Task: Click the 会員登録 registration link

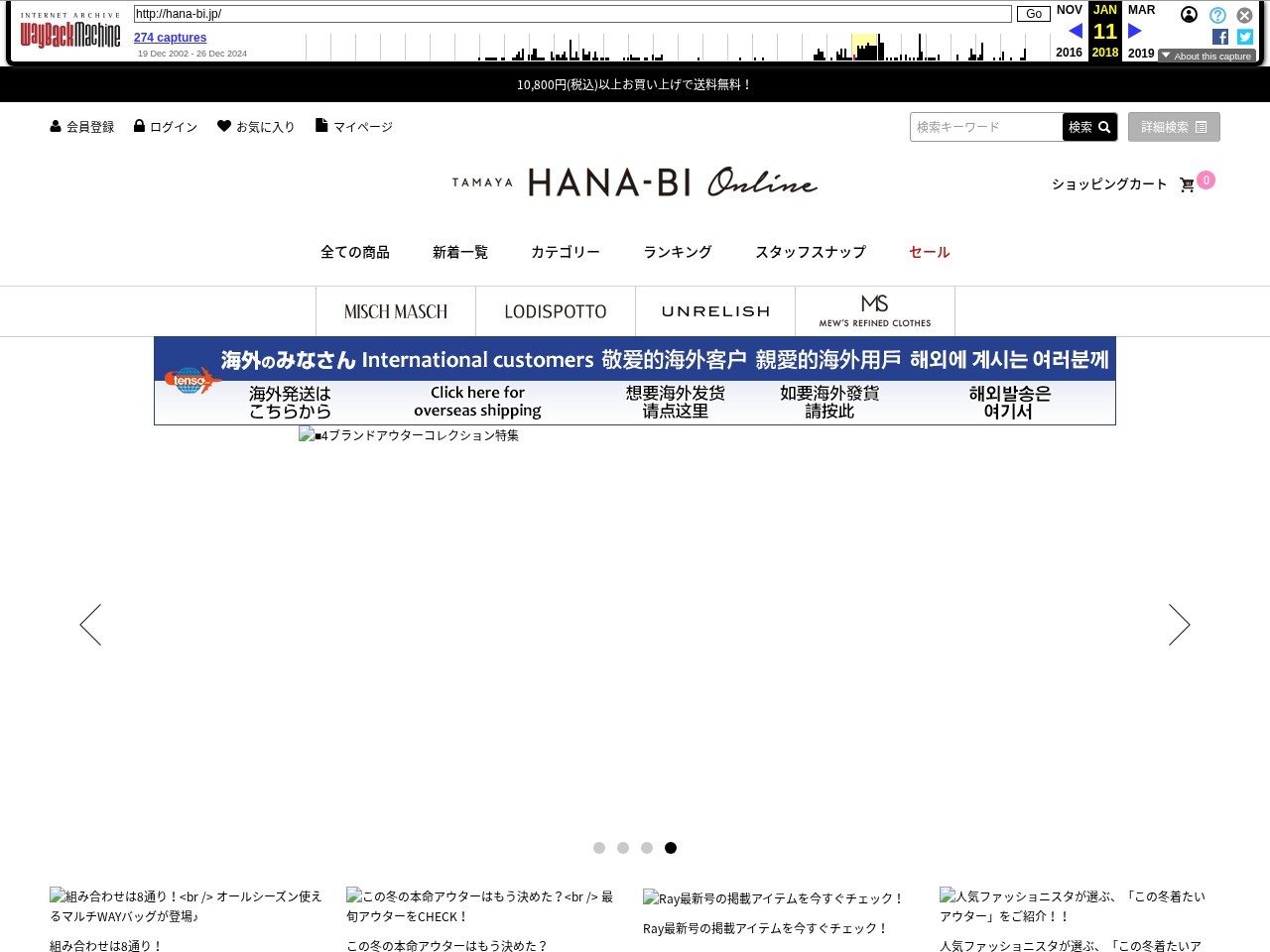Action: coord(82,127)
